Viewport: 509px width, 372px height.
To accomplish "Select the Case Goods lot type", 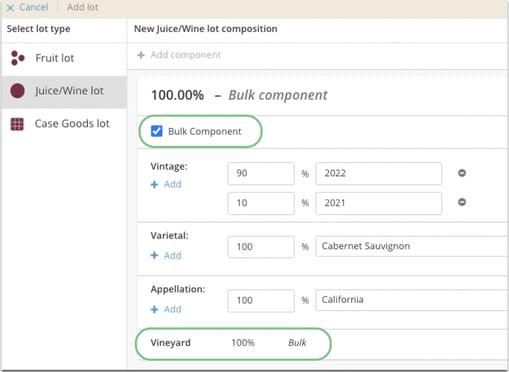I will (x=64, y=124).
